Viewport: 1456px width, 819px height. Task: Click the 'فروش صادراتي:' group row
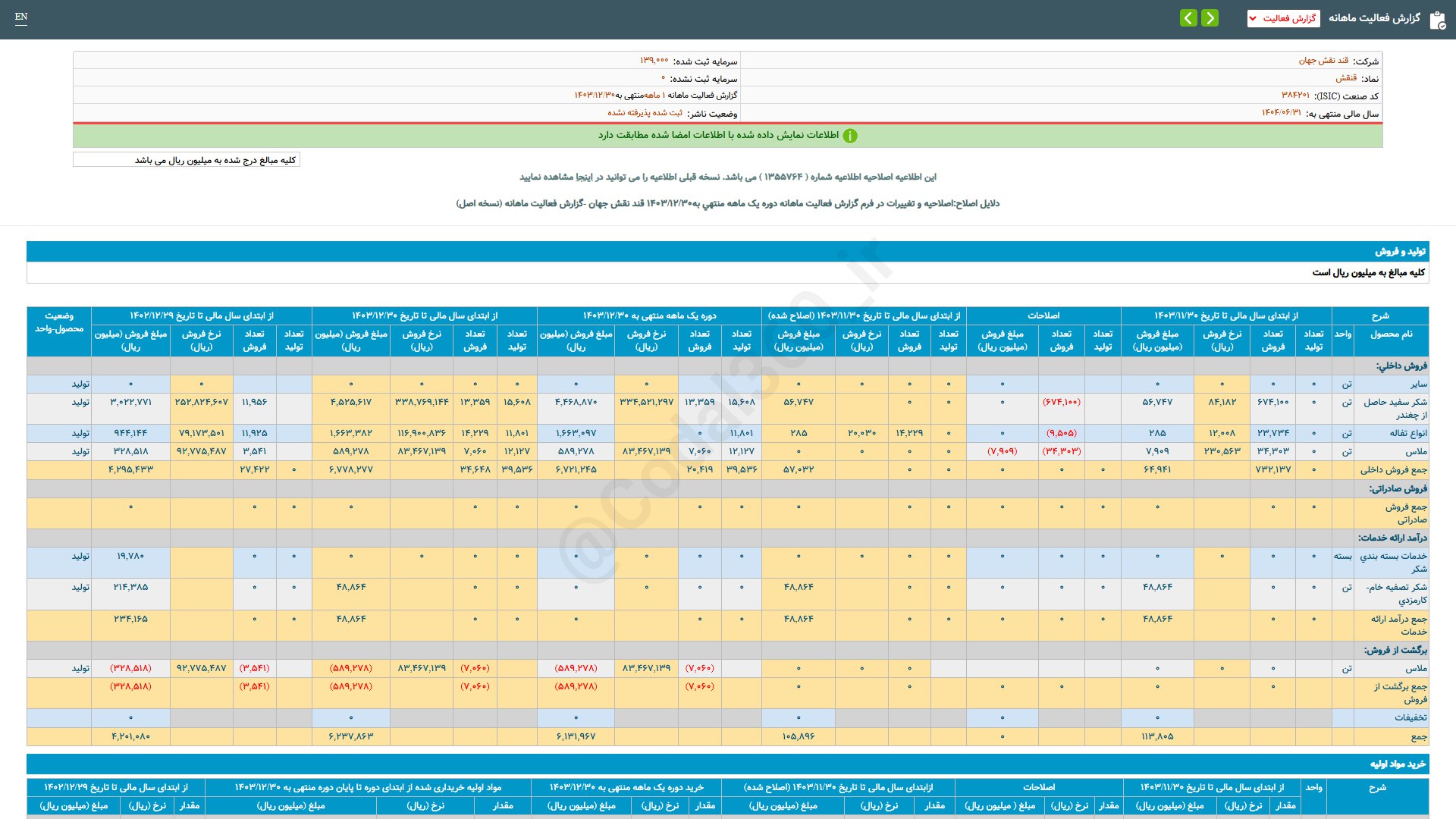[x=727, y=488]
